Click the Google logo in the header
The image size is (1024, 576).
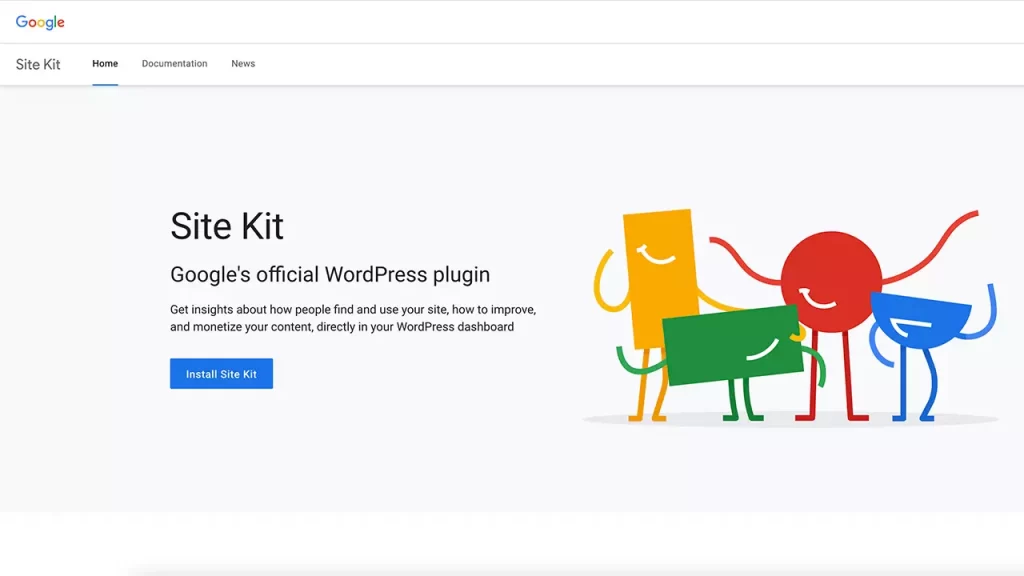40,22
